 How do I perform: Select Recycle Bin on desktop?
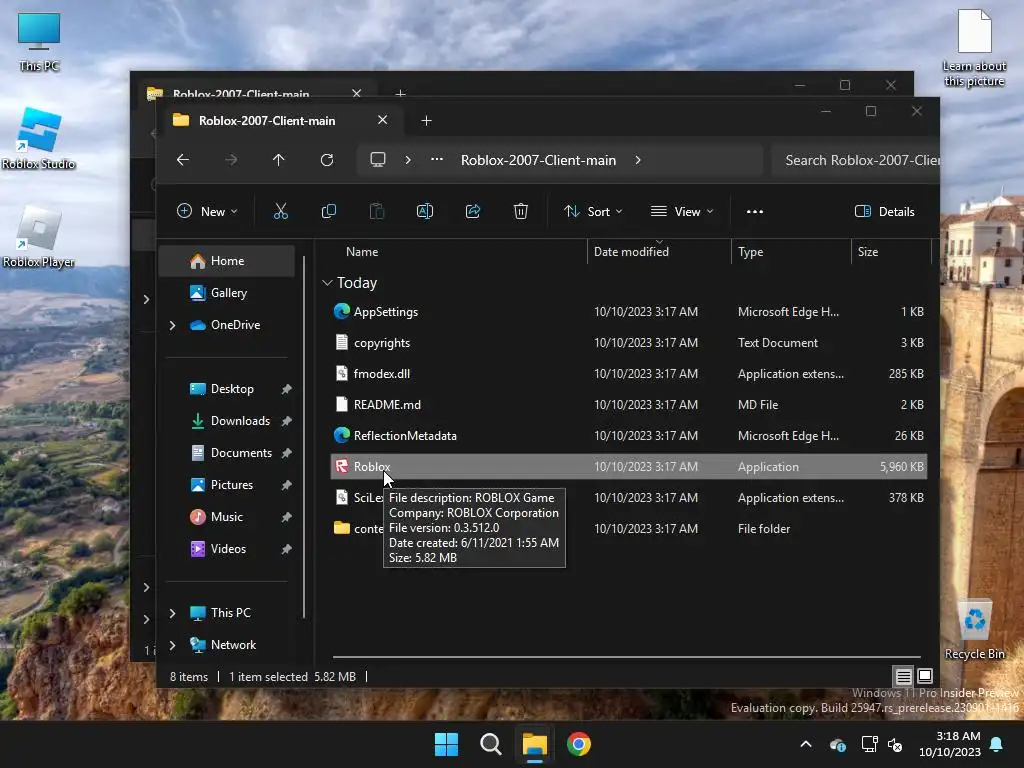point(974,630)
